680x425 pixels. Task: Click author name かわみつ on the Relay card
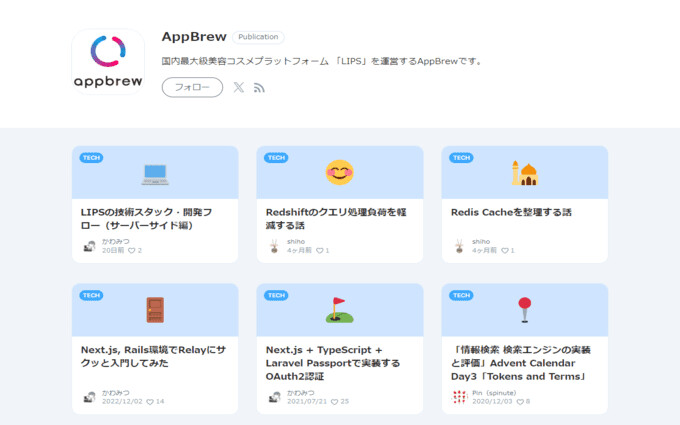point(115,392)
